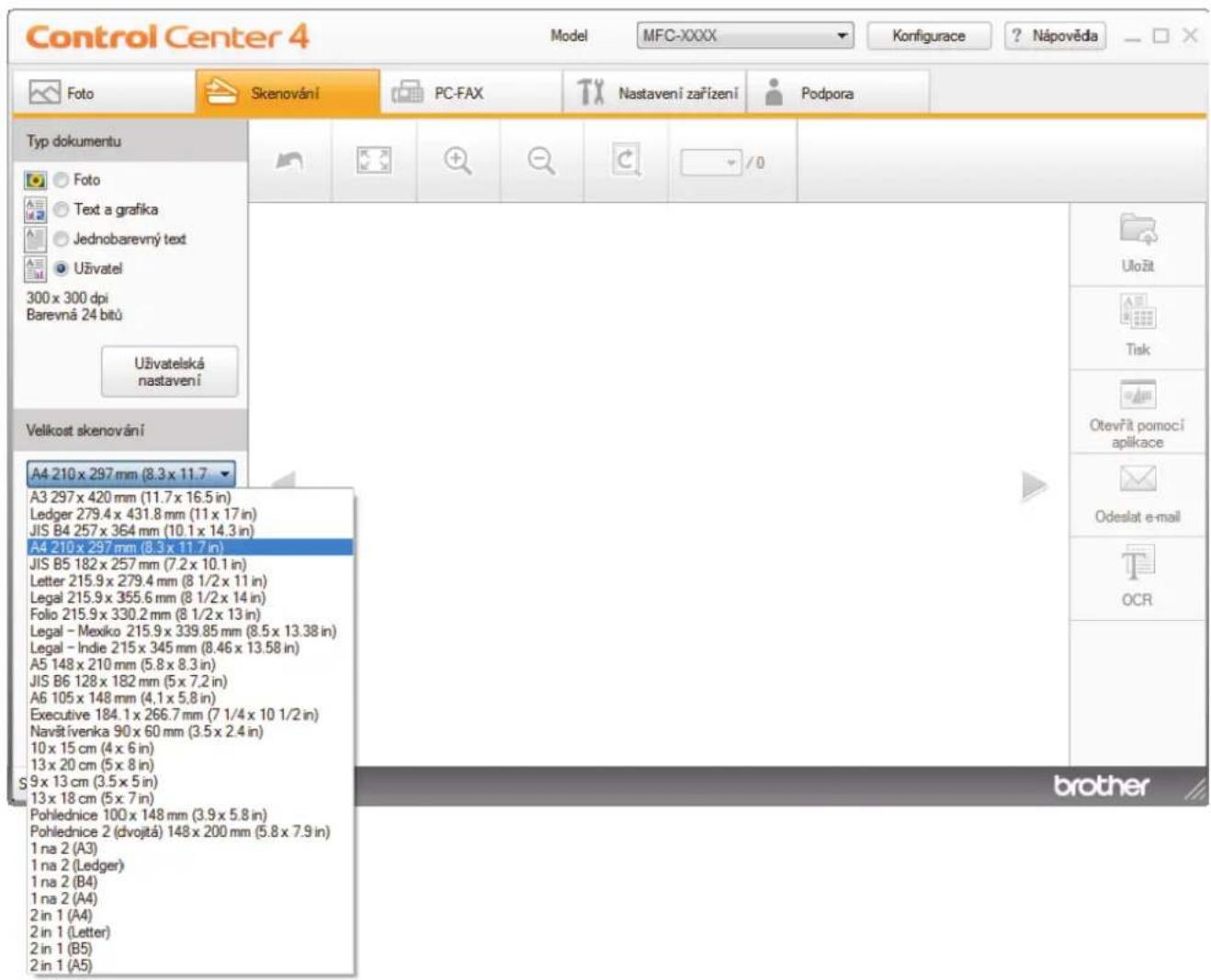Collapse the scan size A4 combo box
The height and width of the screenshot is (980, 1211).
131,474
